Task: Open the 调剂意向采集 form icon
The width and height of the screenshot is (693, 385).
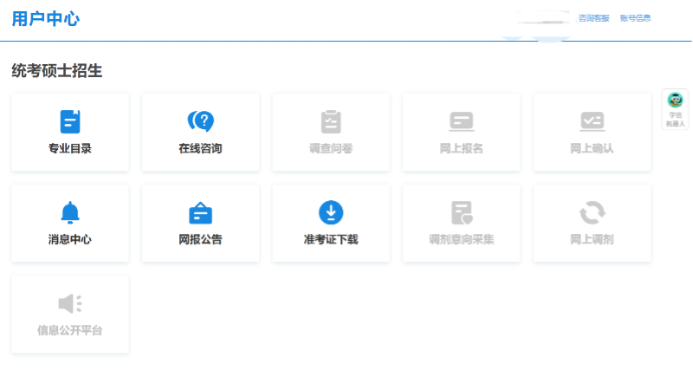Action: pyautogui.click(x=461, y=213)
